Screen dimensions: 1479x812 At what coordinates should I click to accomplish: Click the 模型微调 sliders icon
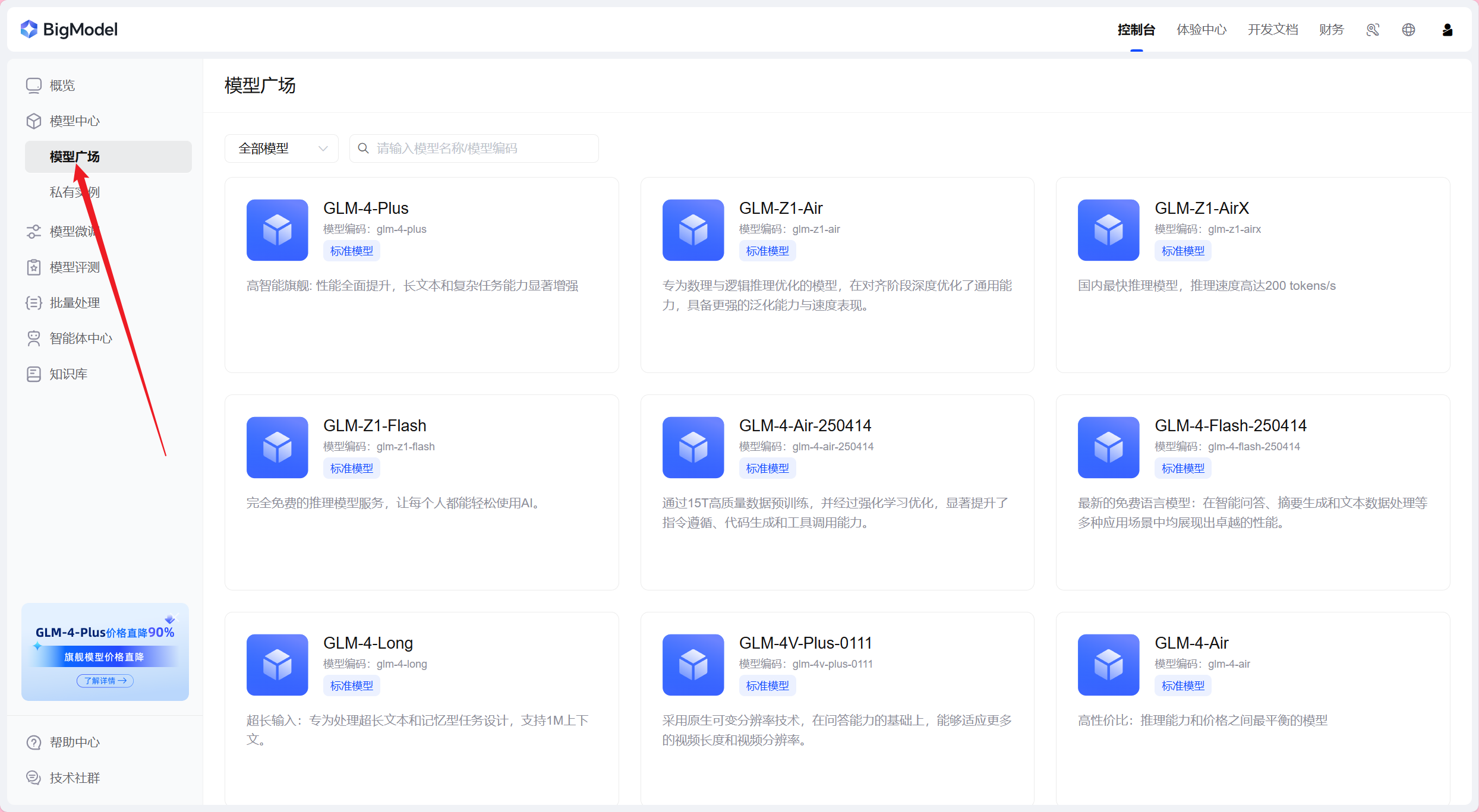click(34, 232)
